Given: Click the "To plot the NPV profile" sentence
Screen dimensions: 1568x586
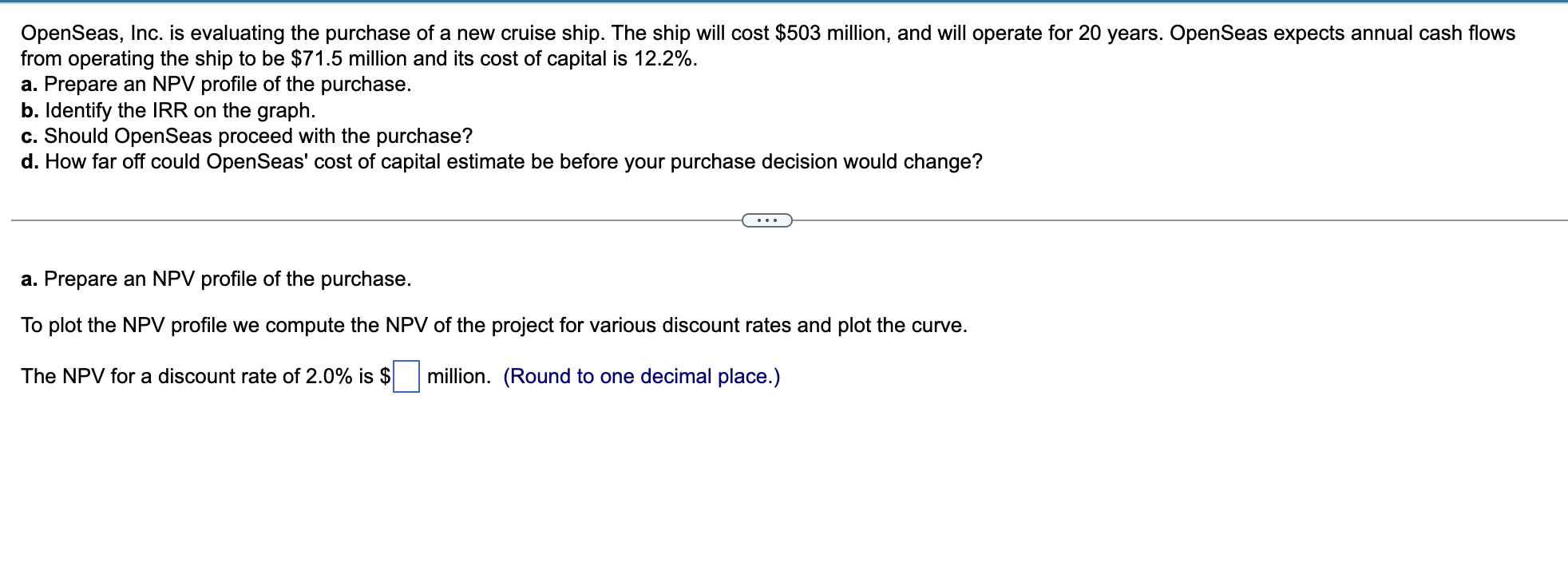Looking at the screenshot, I should [x=494, y=325].
